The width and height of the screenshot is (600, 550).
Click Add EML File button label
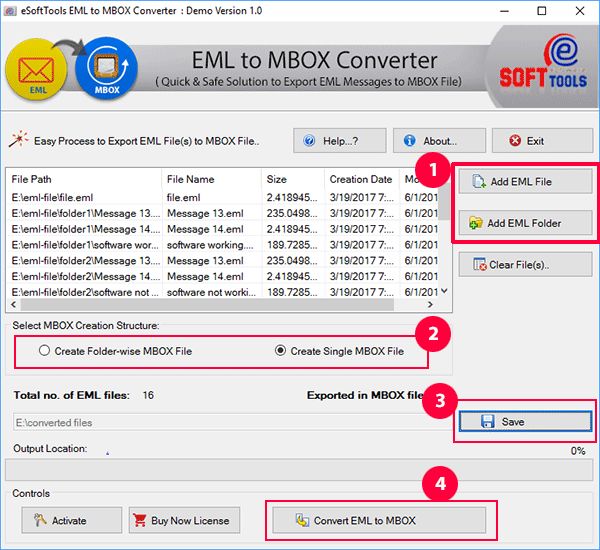pyautogui.click(x=521, y=181)
